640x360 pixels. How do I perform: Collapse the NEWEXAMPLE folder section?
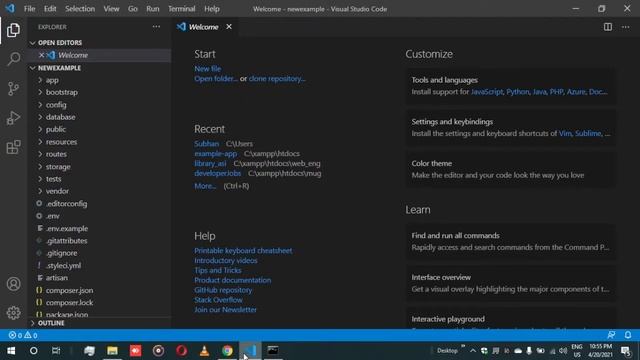pos(33,68)
